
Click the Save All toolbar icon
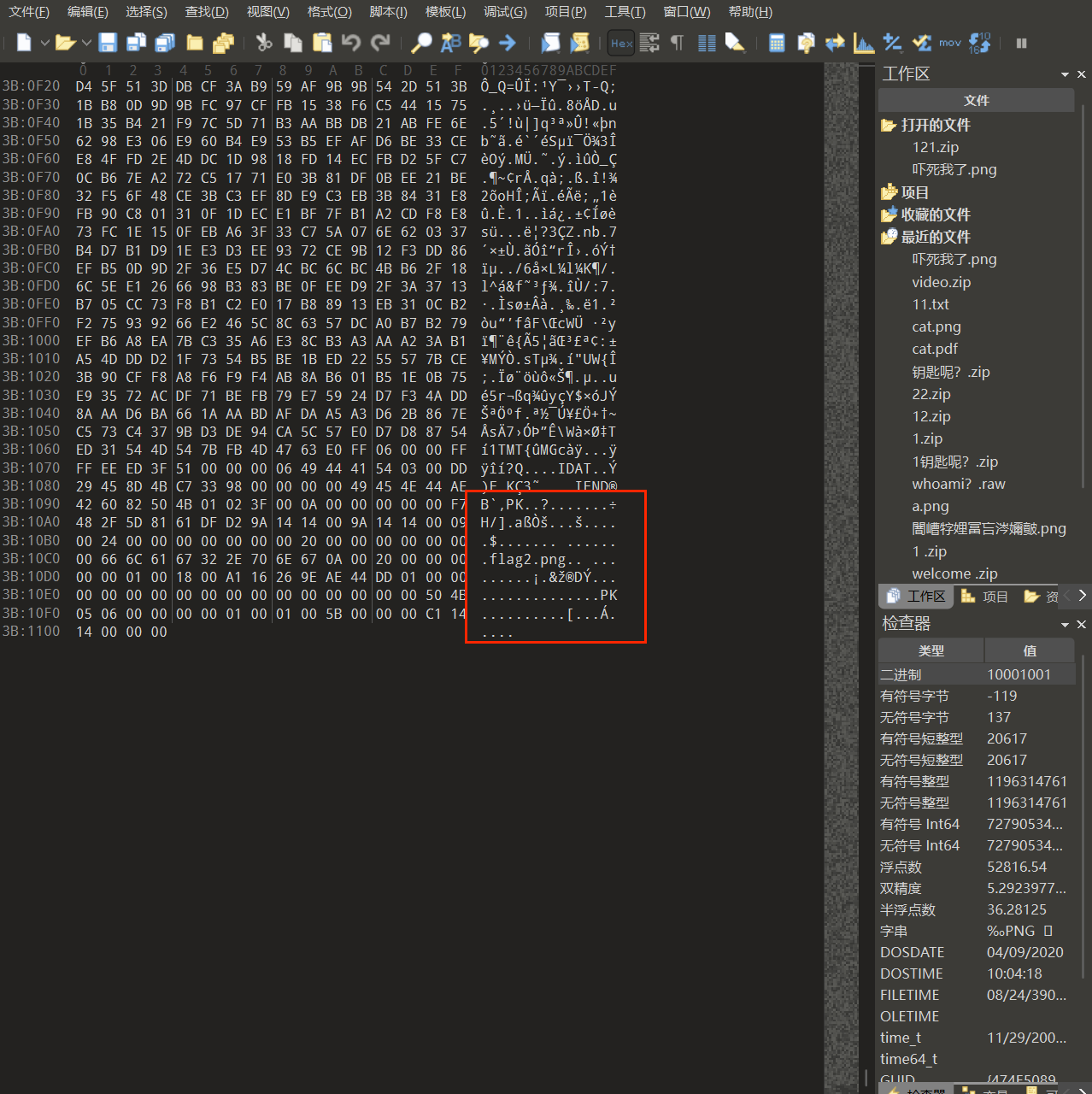[164, 43]
